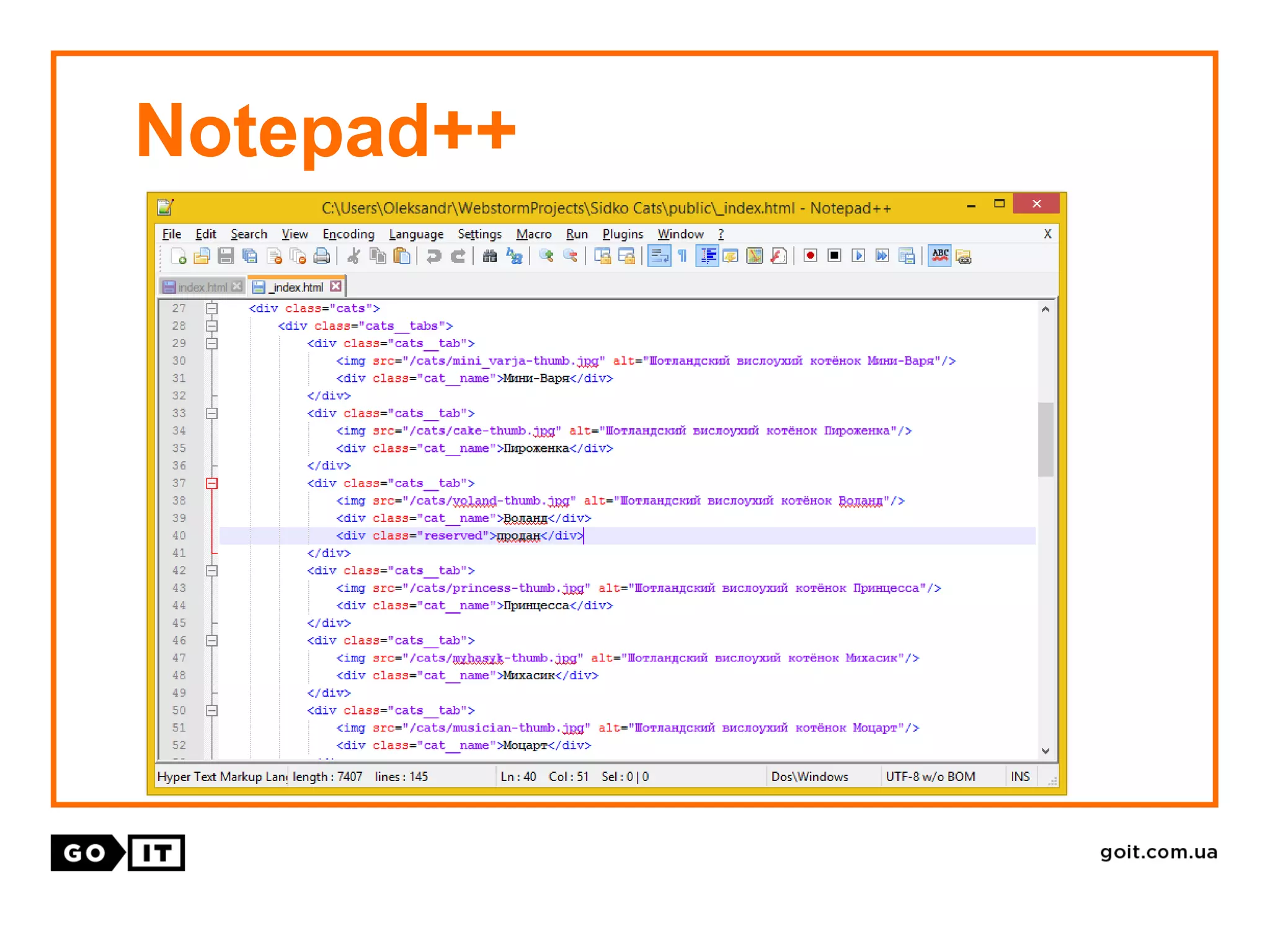The height and width of the screenshot is (952, 1270).
Task: Open the View menu
Action: (295, 234)
